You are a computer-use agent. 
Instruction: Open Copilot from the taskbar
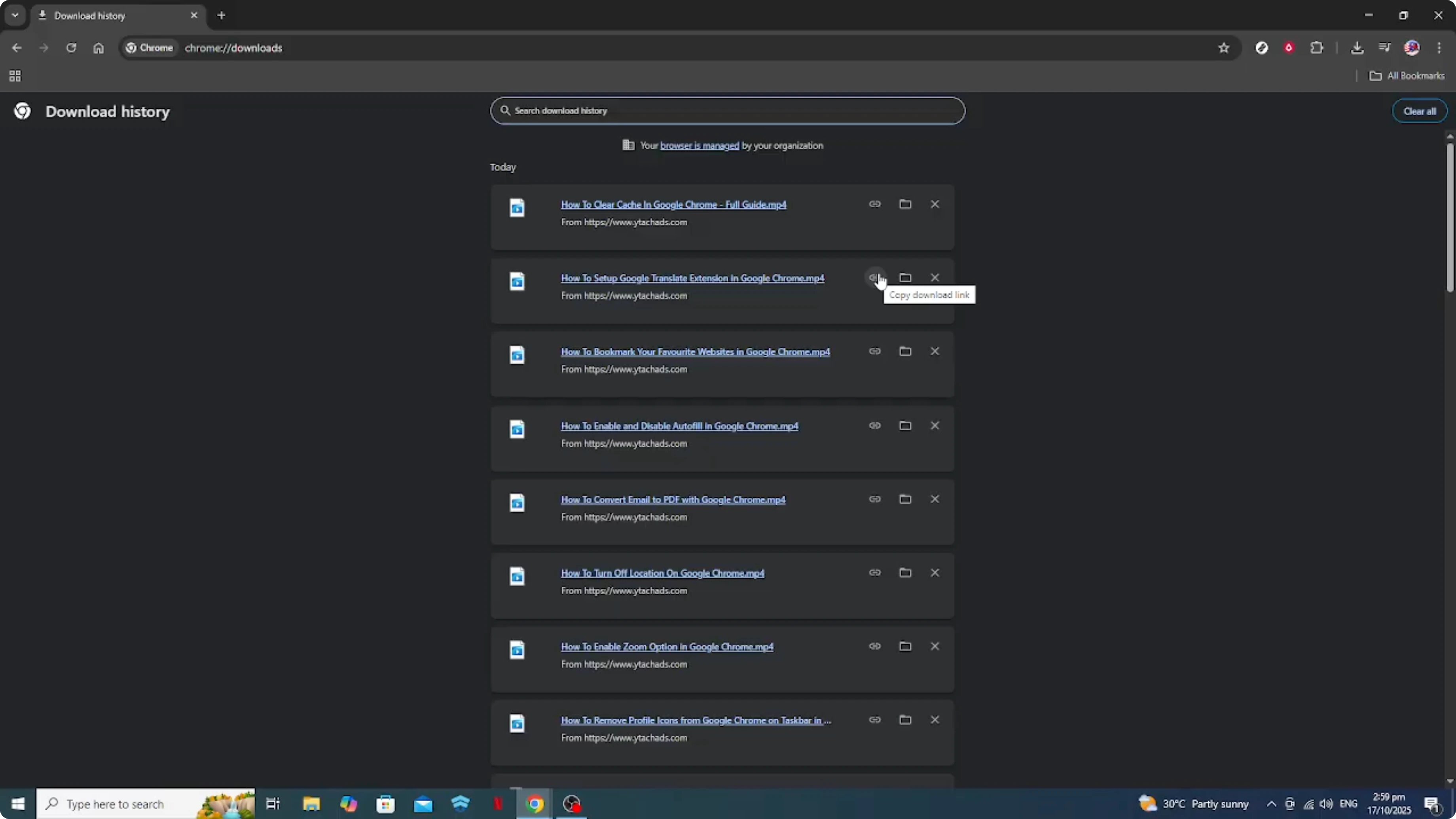click(x=349, y=804)
